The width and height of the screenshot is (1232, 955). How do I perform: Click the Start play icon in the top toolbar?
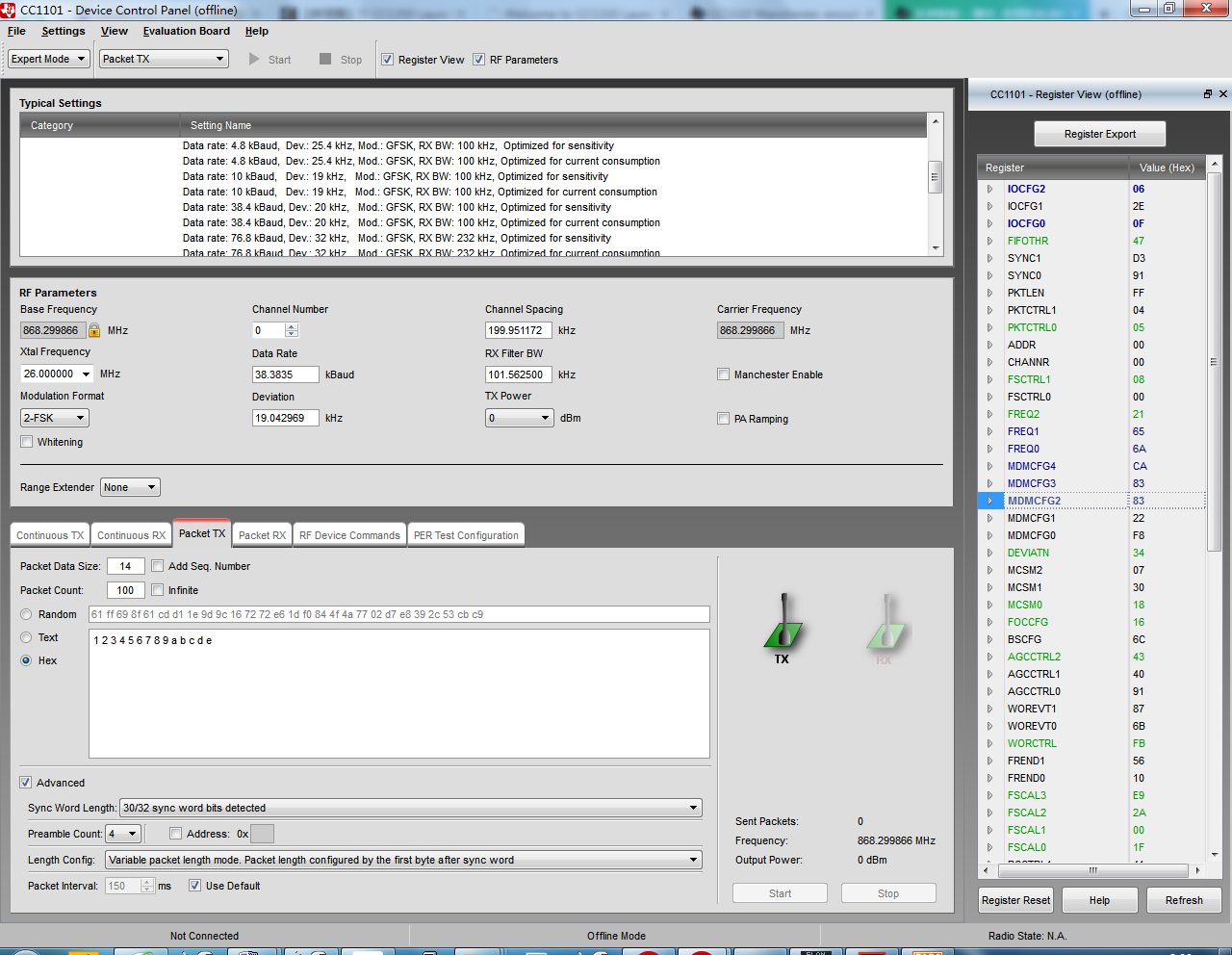254,59
